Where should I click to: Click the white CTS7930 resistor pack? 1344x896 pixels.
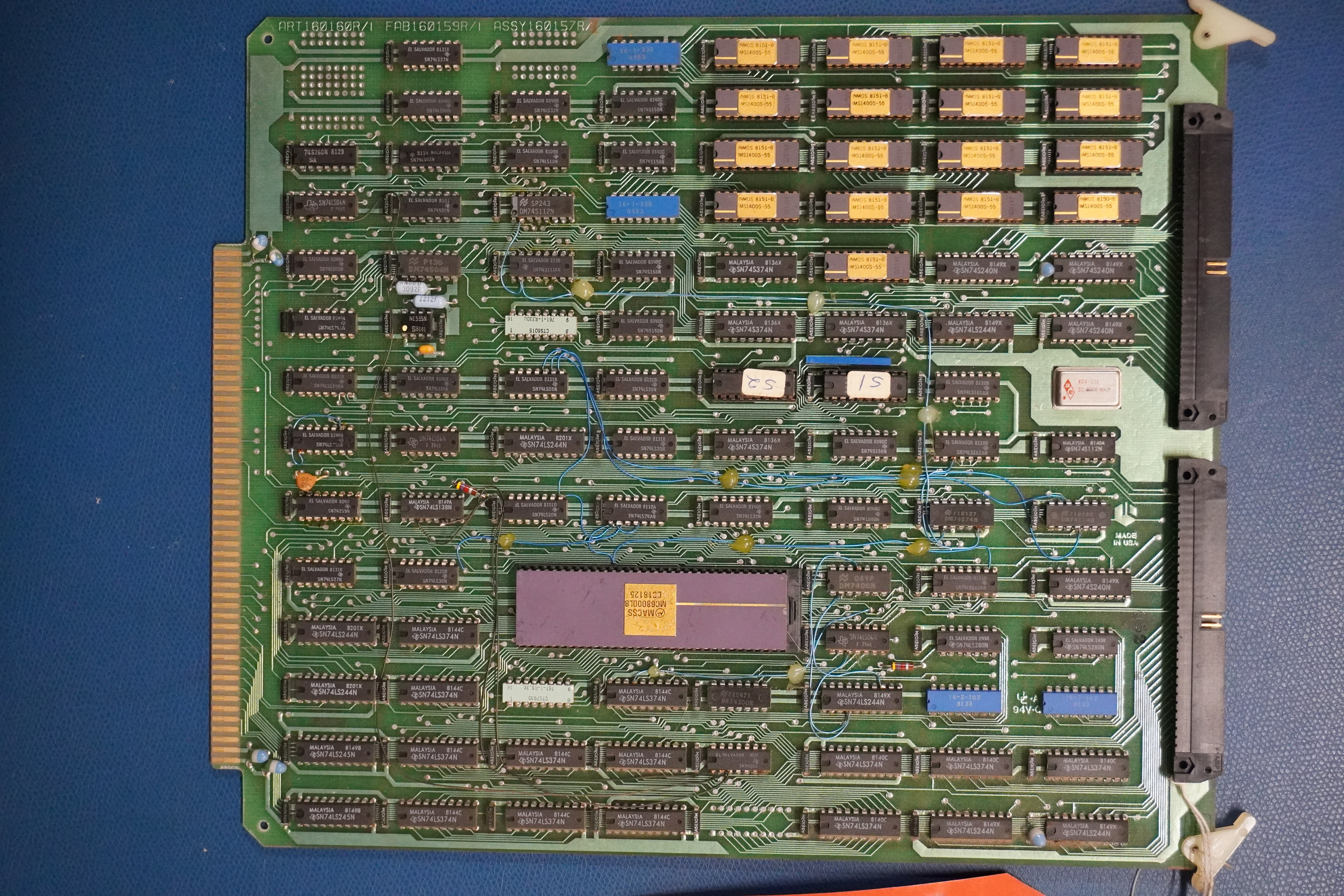coord(538,693)
